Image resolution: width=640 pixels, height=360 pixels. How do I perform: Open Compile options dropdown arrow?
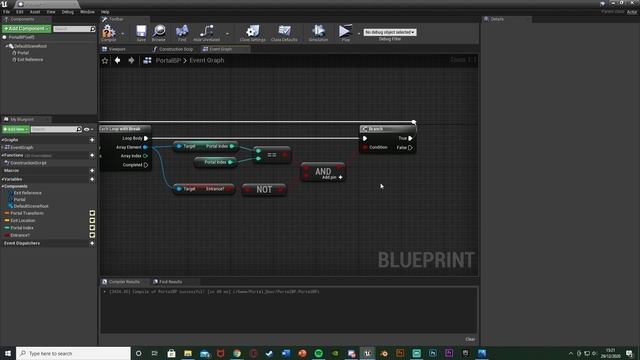tap(122, 34)
